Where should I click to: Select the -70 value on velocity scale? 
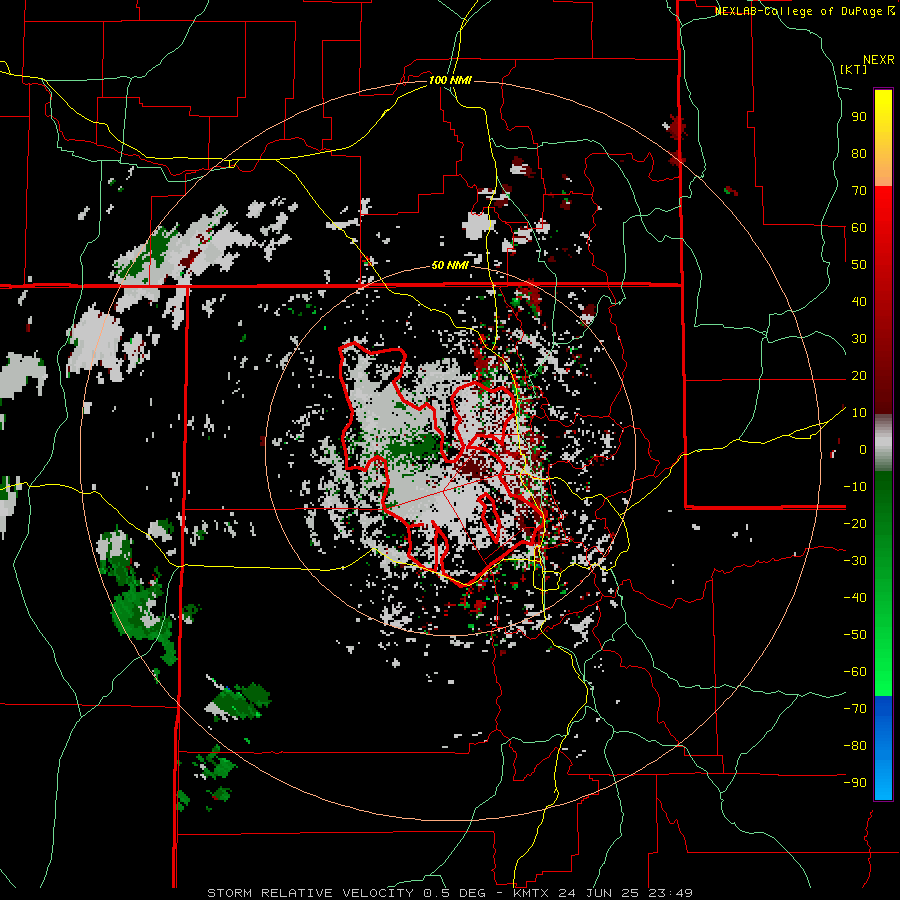(855, 709)
